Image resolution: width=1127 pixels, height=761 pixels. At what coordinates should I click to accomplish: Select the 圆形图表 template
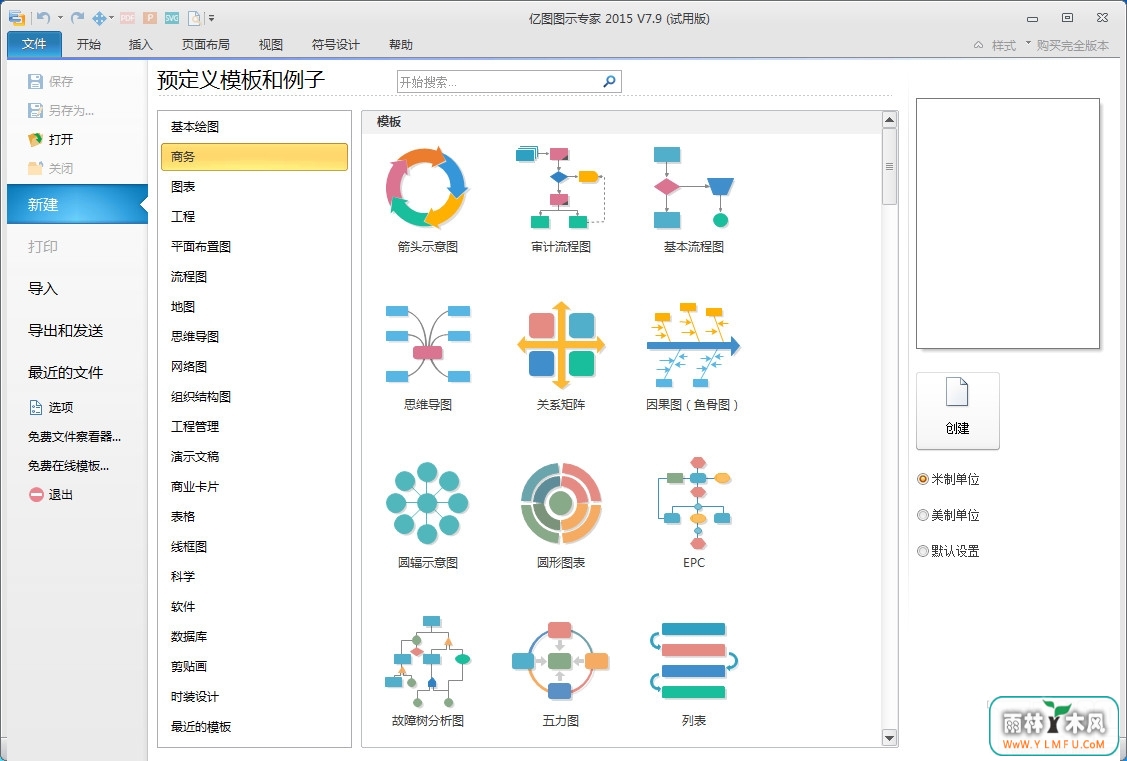point(561,516)
